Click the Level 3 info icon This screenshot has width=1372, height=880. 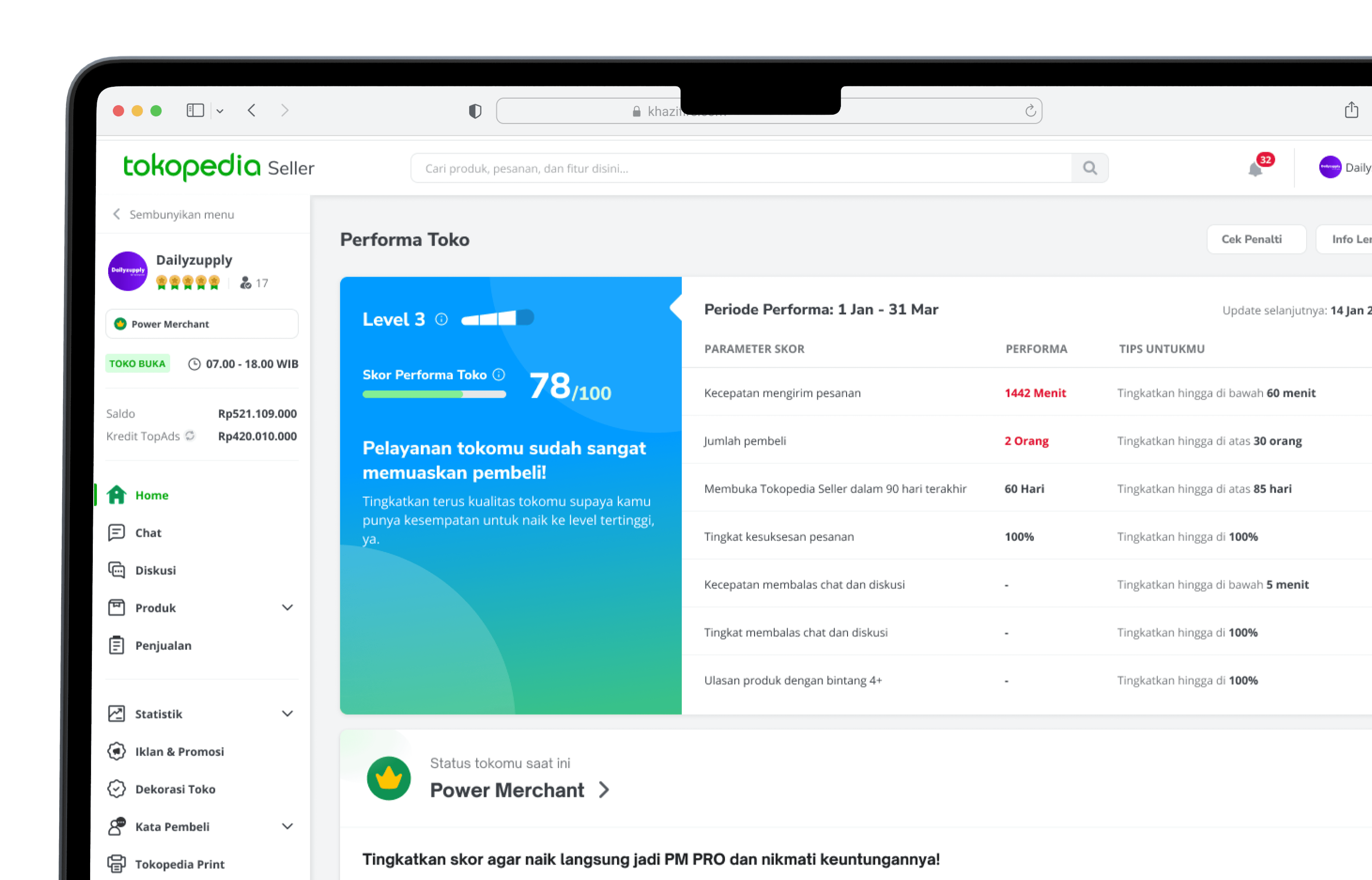[442, 319]
